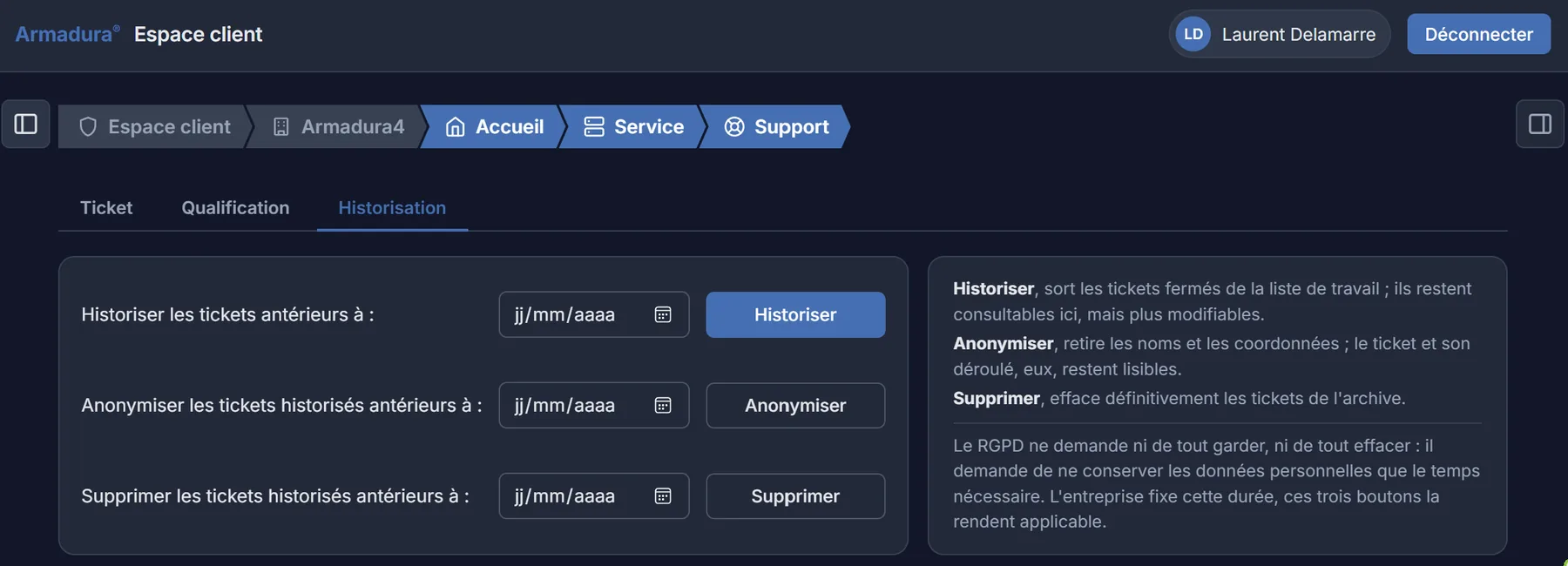Open calendar picker in Supprimer date field

[663, 495]
